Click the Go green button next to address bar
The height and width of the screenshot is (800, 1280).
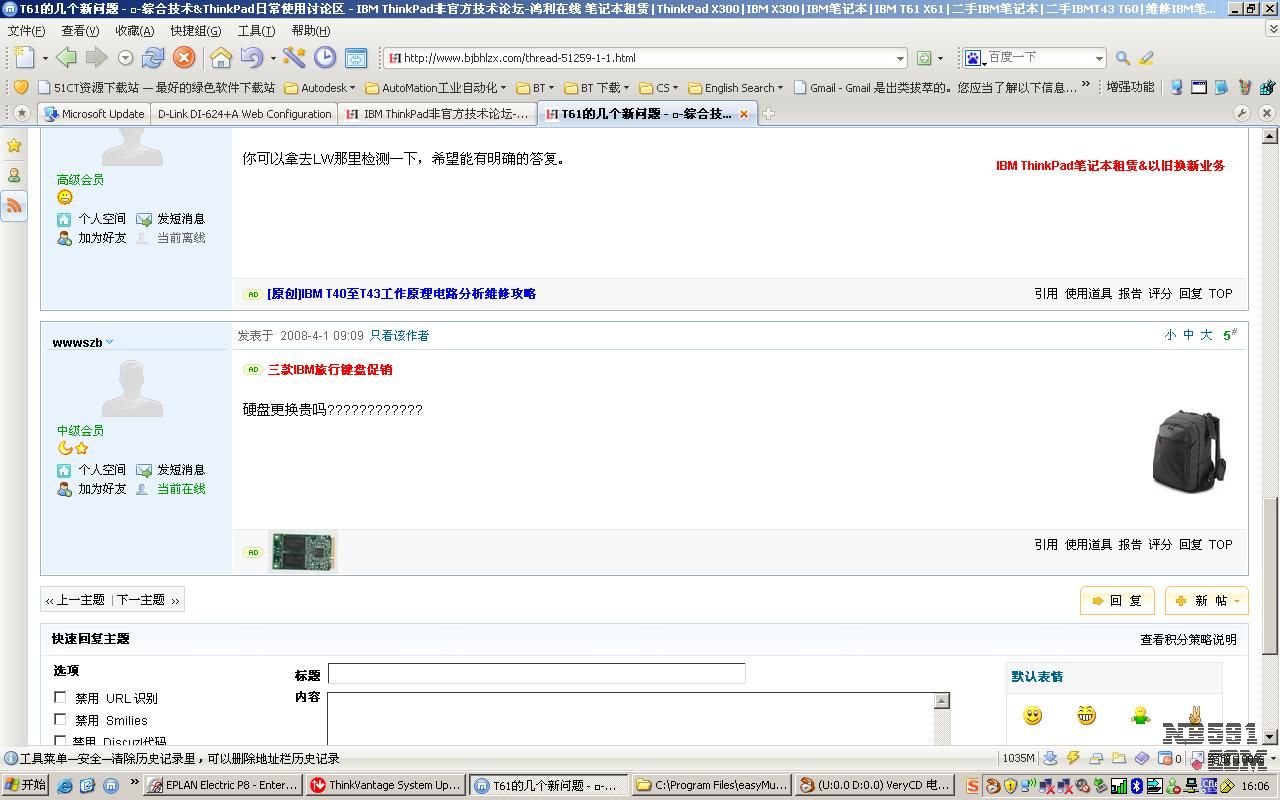(x=924, y=58)
